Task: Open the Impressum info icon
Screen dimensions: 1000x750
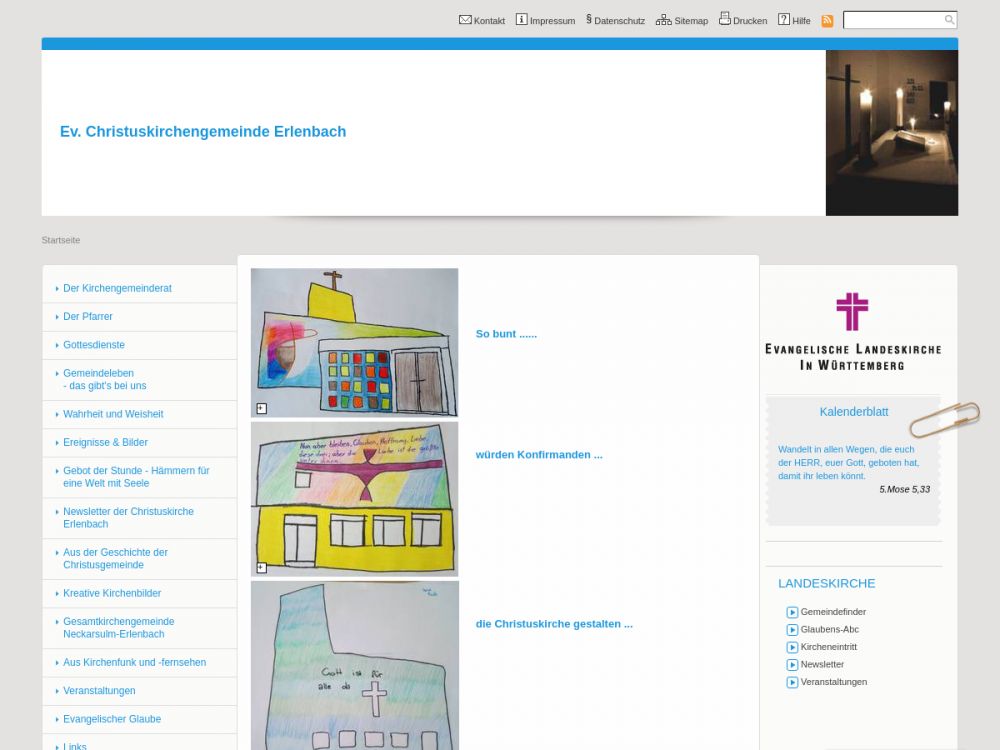Action: [x=521, y=20]
